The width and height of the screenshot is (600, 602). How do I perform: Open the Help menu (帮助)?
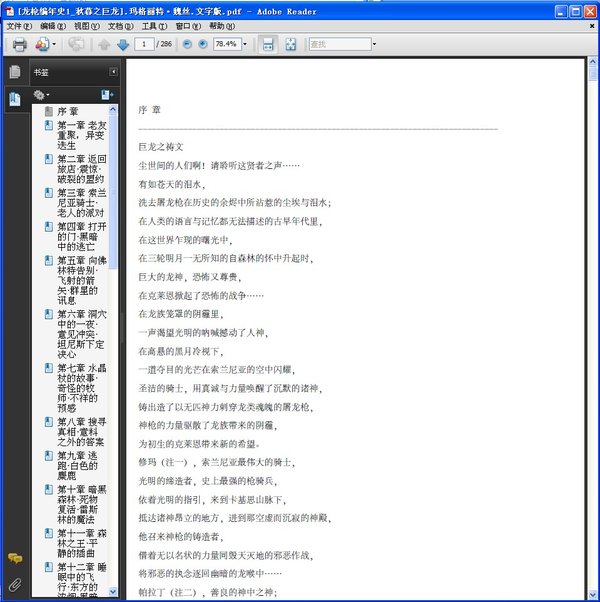click(x=222, y=26)
